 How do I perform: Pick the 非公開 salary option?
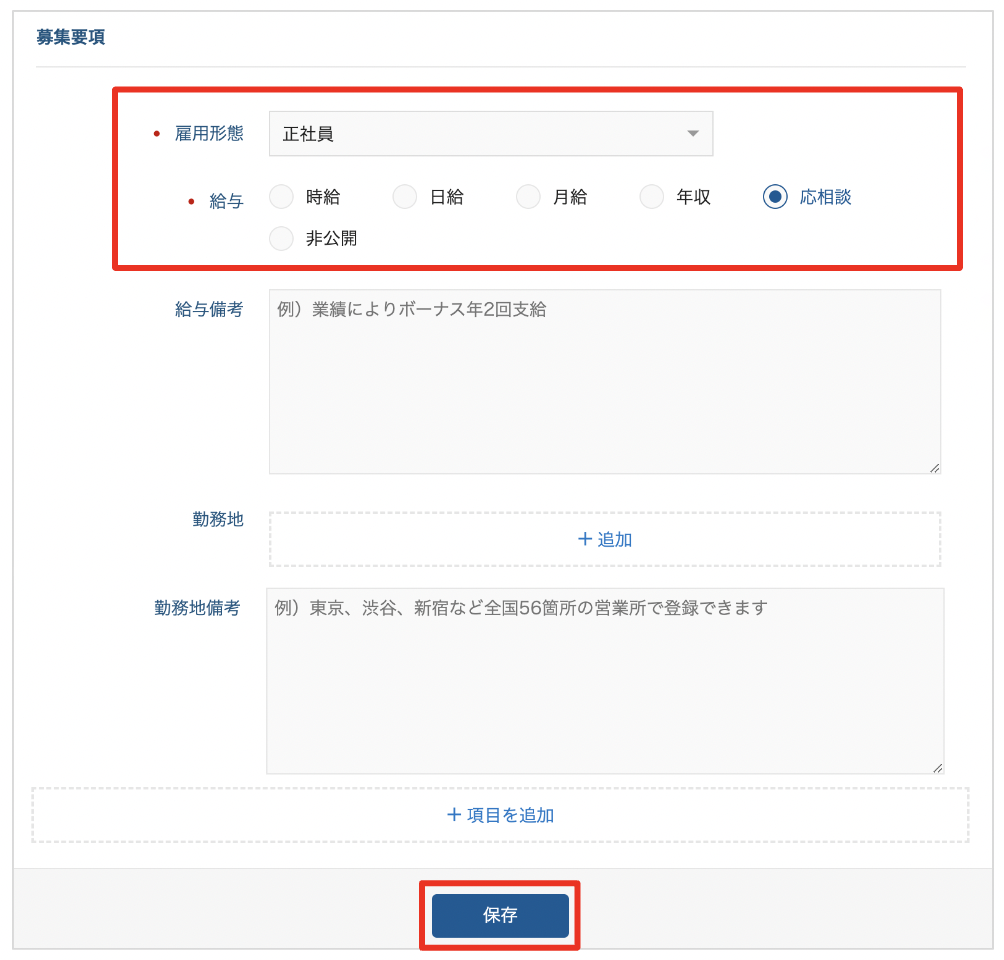(x=282, y=238)
